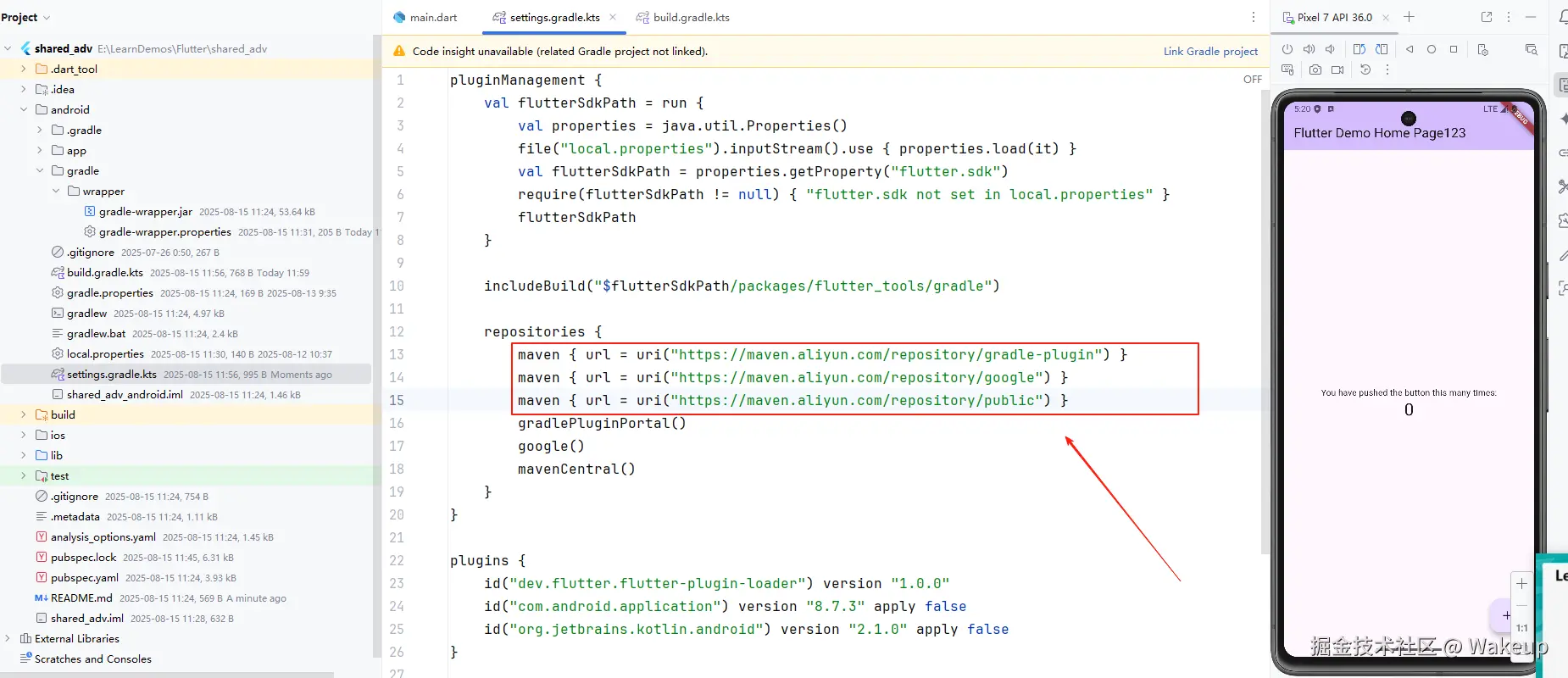Rotate the emulator device right
1568x678 pixels.
1382,49
